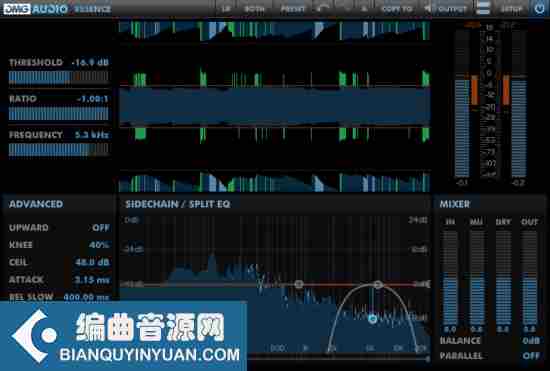Screen dimensions: 550x371
Task: Toggle the plugin power bypass button
Action: point(540,8)
